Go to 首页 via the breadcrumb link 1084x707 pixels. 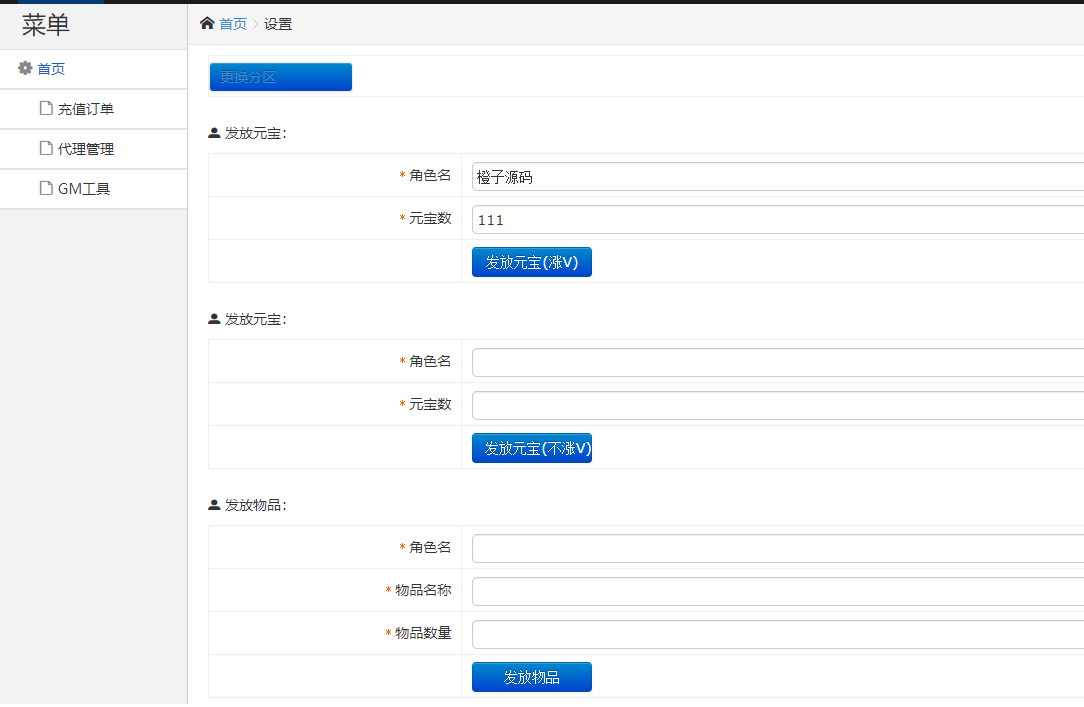233,24
